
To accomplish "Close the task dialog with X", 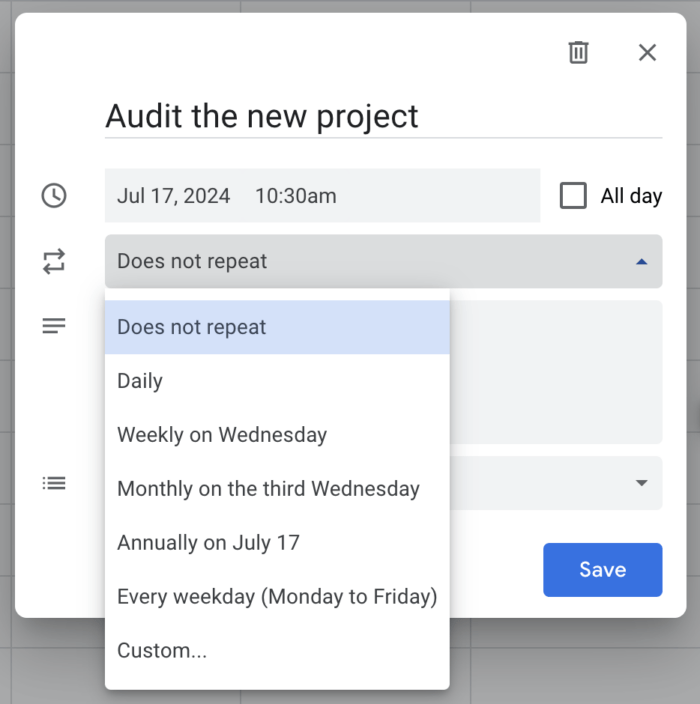I will point(647,53).
